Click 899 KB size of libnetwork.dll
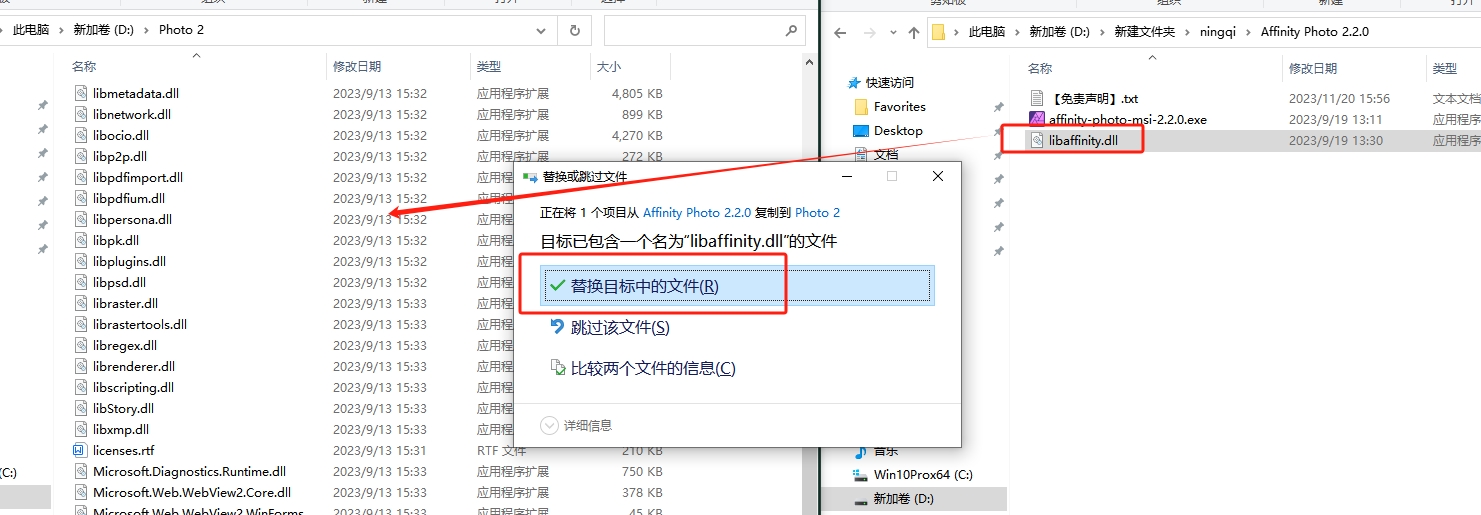The width and height of the screenshot is (1481, 515). pyautogui.click(x=643, y=114)
